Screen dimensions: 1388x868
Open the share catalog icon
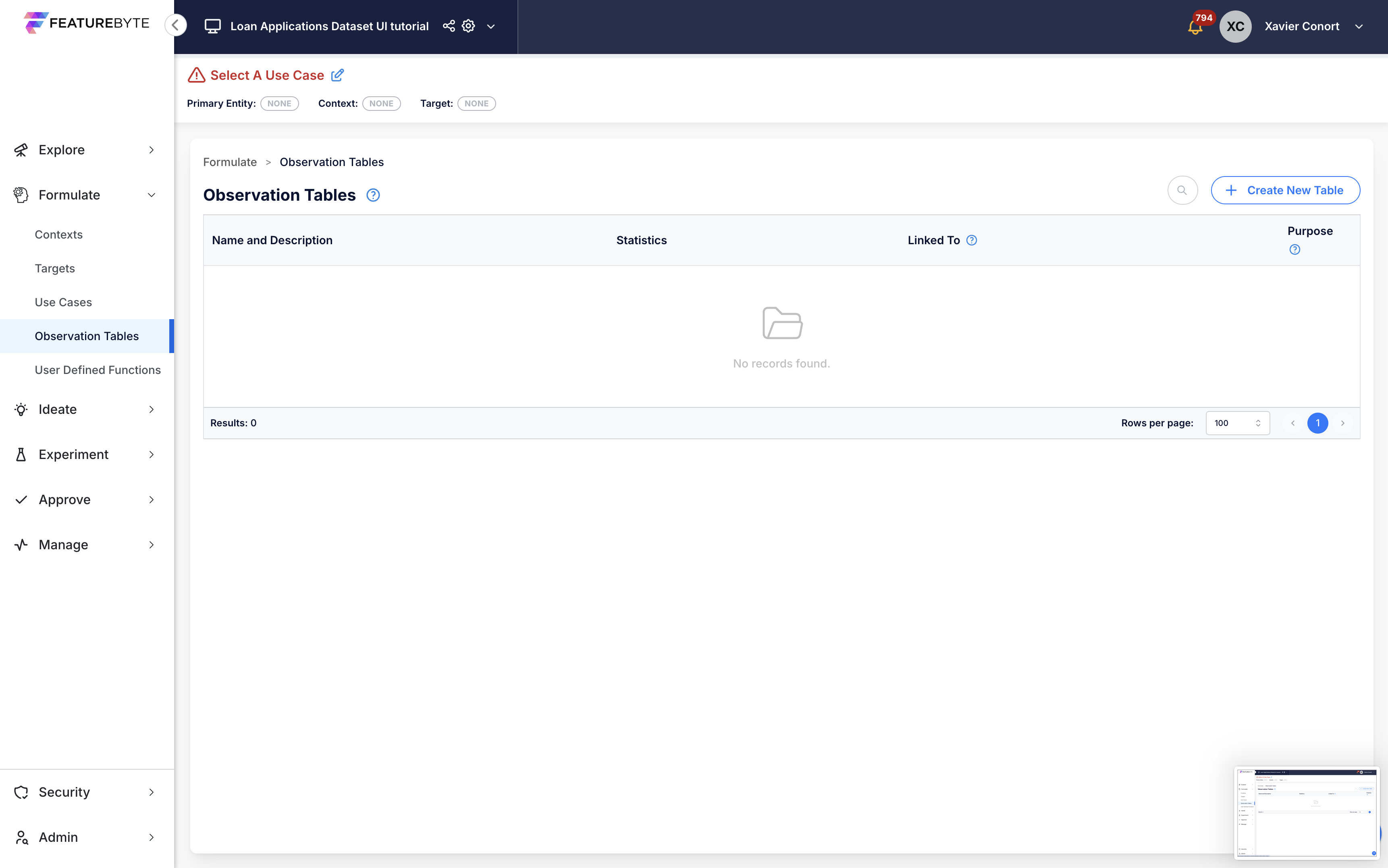click(x=449, y=26)
